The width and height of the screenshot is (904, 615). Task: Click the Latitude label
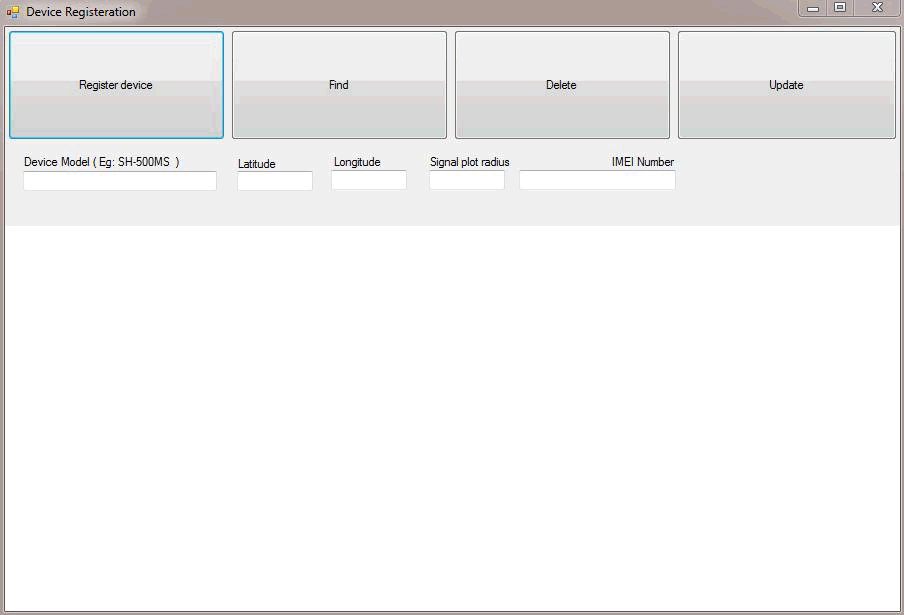(257, 164)
